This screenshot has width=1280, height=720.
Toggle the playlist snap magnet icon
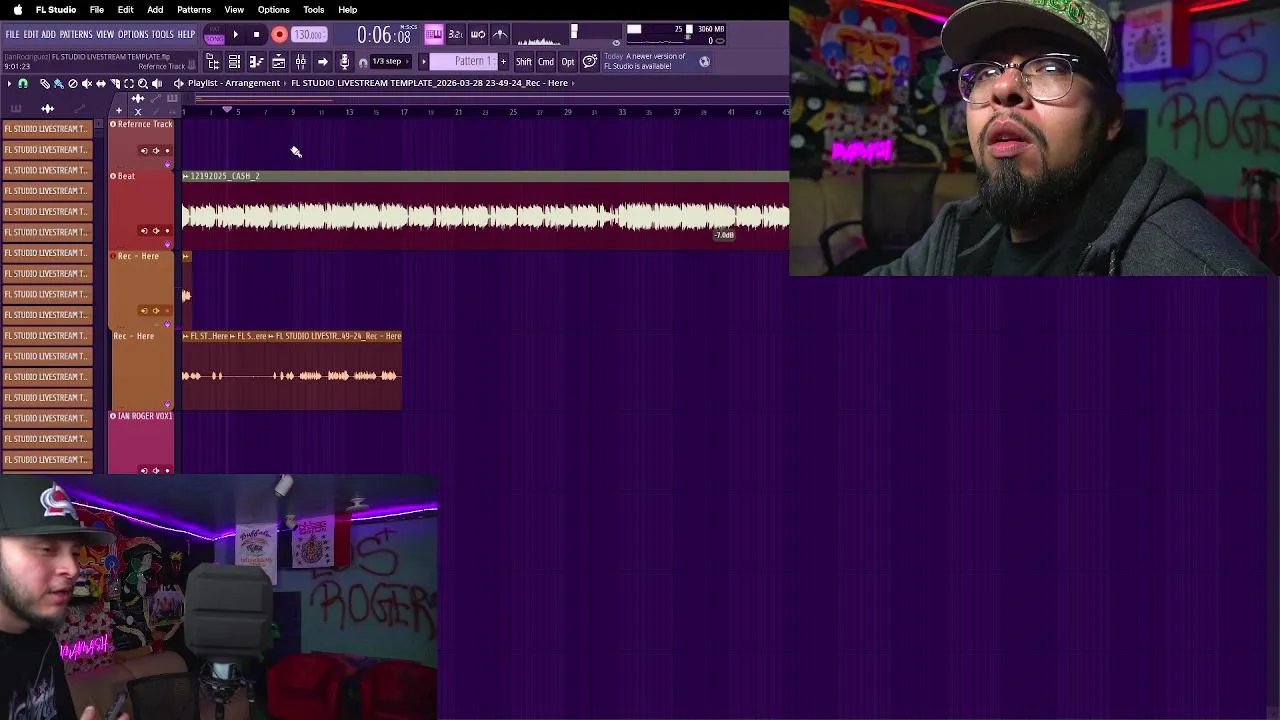[23, 83]
